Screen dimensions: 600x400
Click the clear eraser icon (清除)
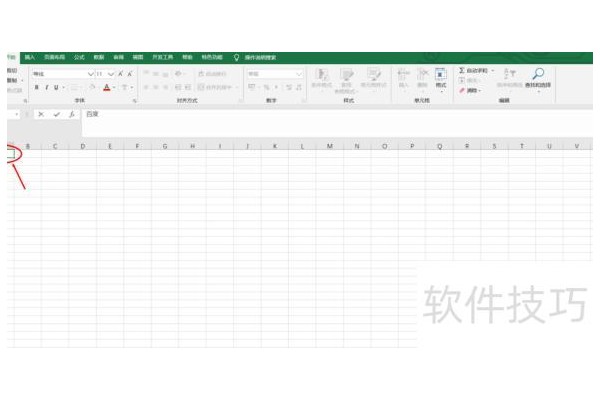pyautogui.click(x=462, y=90)
